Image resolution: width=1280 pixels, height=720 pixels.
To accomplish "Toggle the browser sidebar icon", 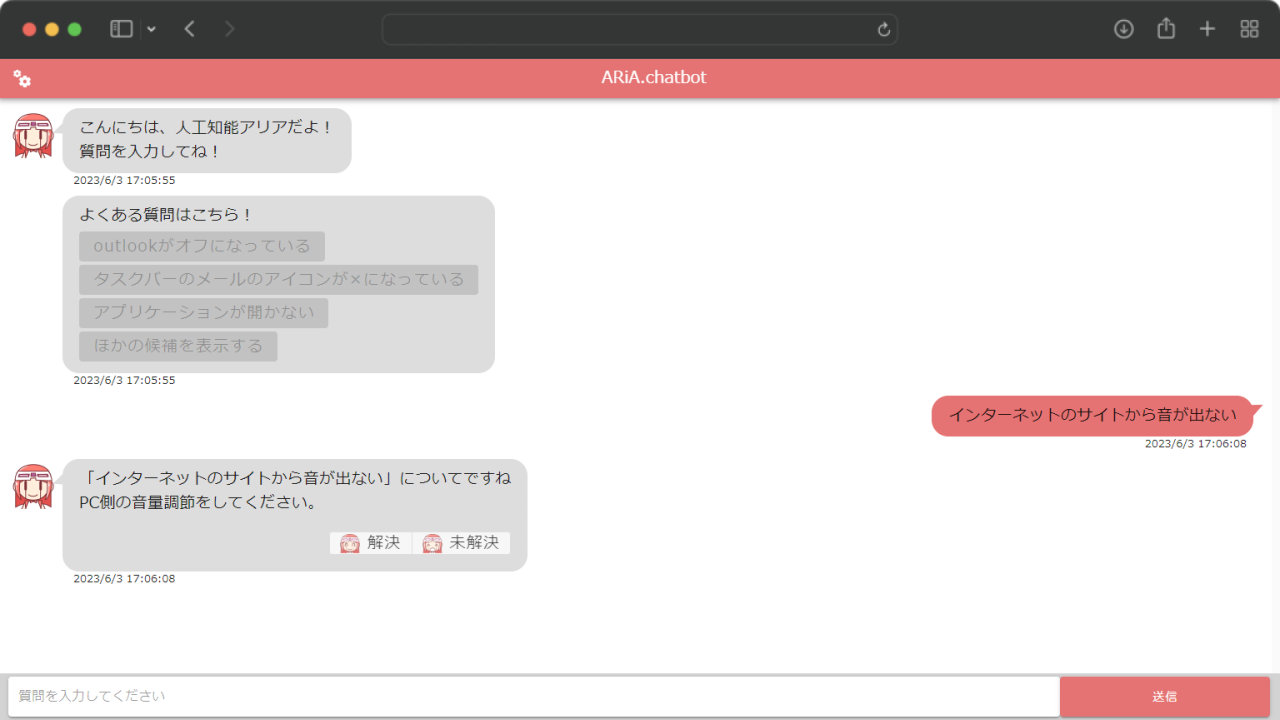I will pos(120,29).
